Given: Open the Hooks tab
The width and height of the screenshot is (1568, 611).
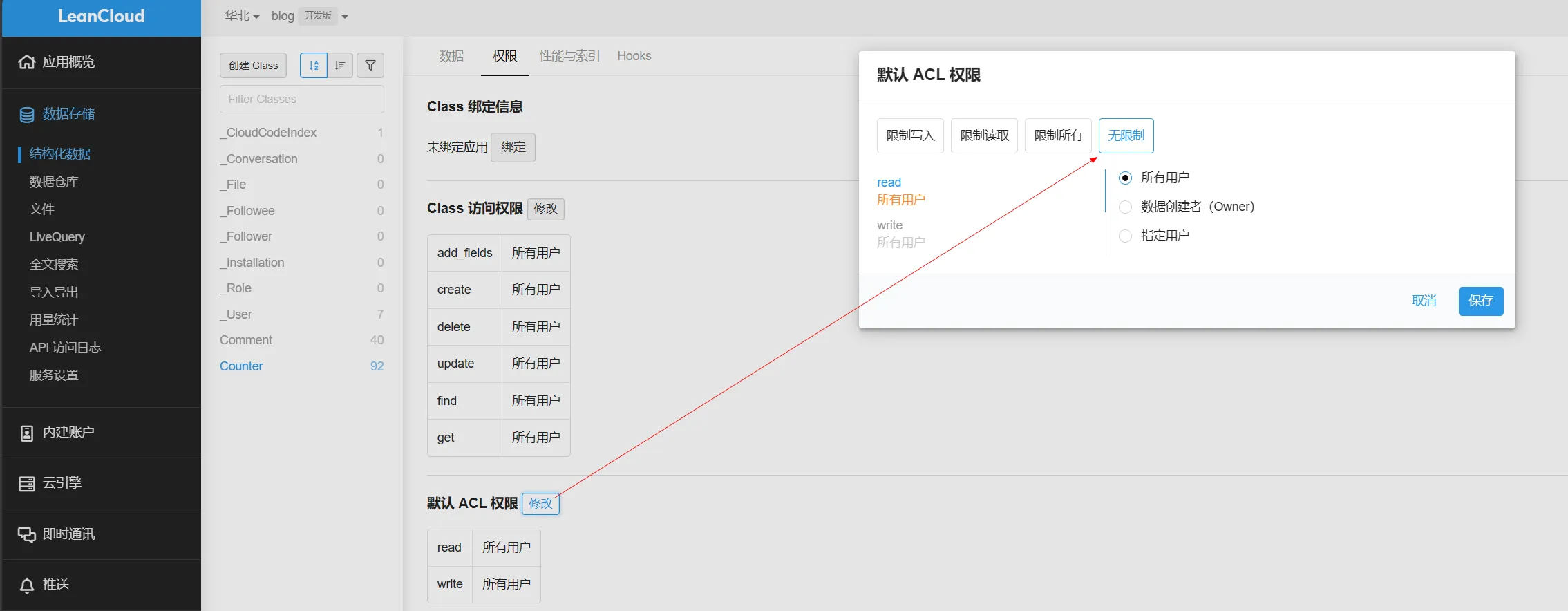Looking at the screenshot, I should (634, 56).
